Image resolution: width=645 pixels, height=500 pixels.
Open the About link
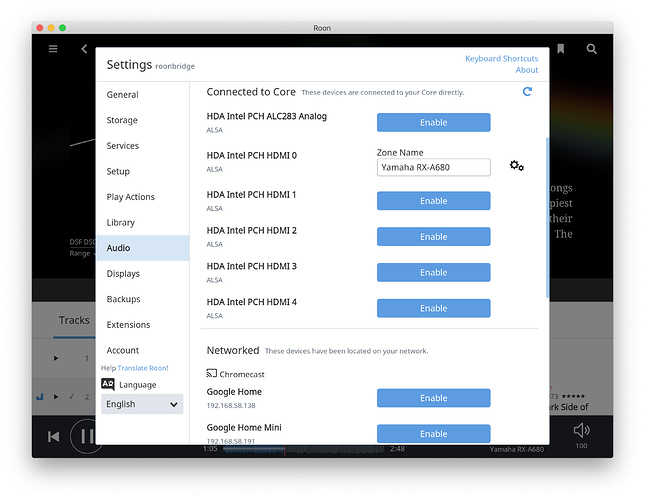point(527,70)
